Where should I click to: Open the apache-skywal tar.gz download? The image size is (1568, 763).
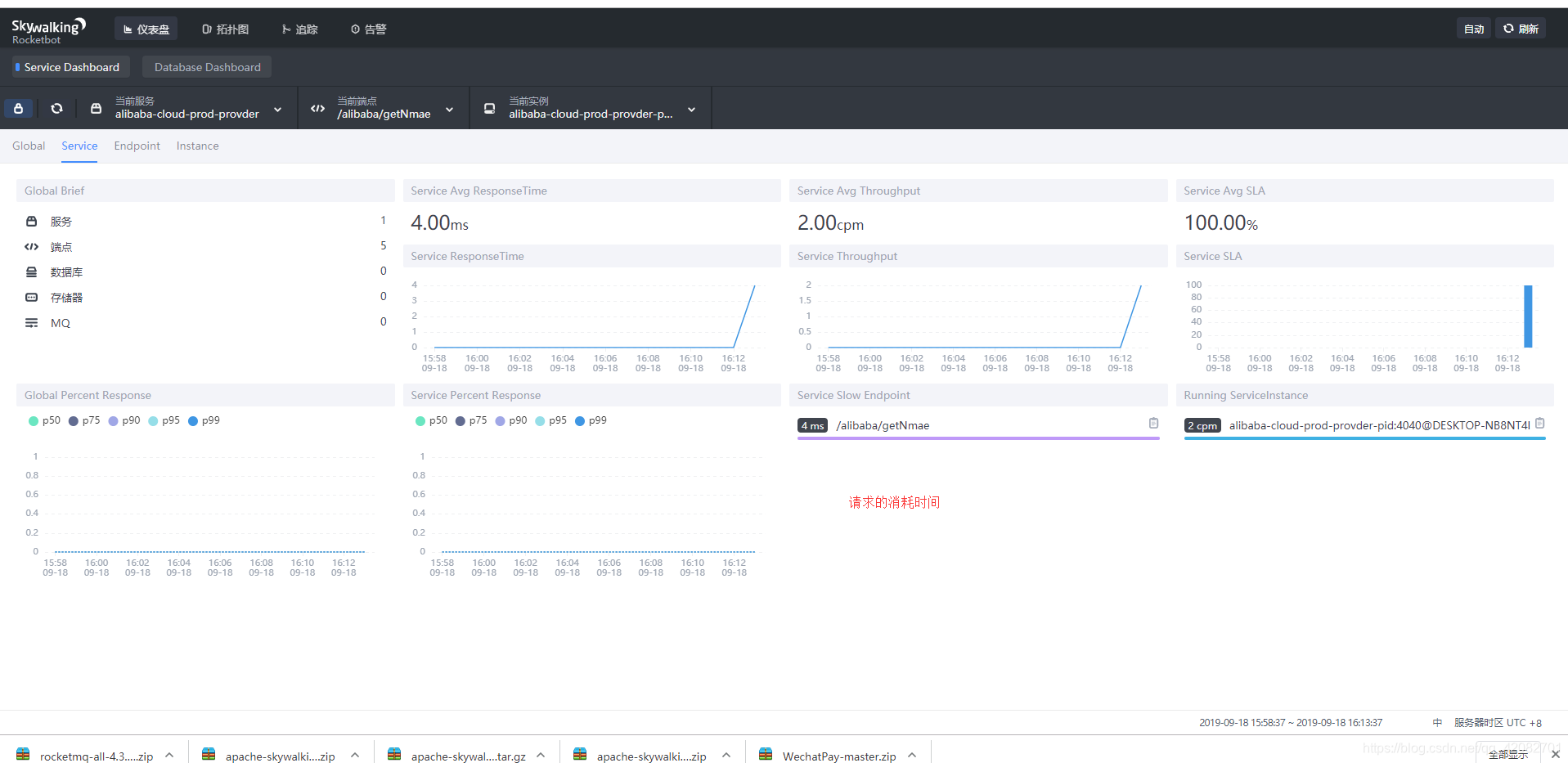click(457, 756)
